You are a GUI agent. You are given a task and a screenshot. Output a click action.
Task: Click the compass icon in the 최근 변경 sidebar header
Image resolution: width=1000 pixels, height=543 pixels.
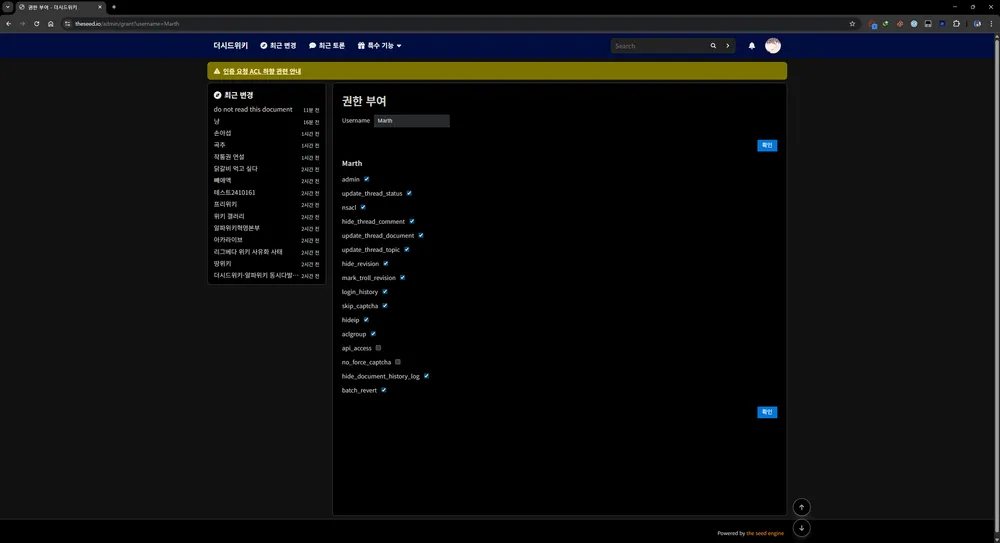click(217, 95)
